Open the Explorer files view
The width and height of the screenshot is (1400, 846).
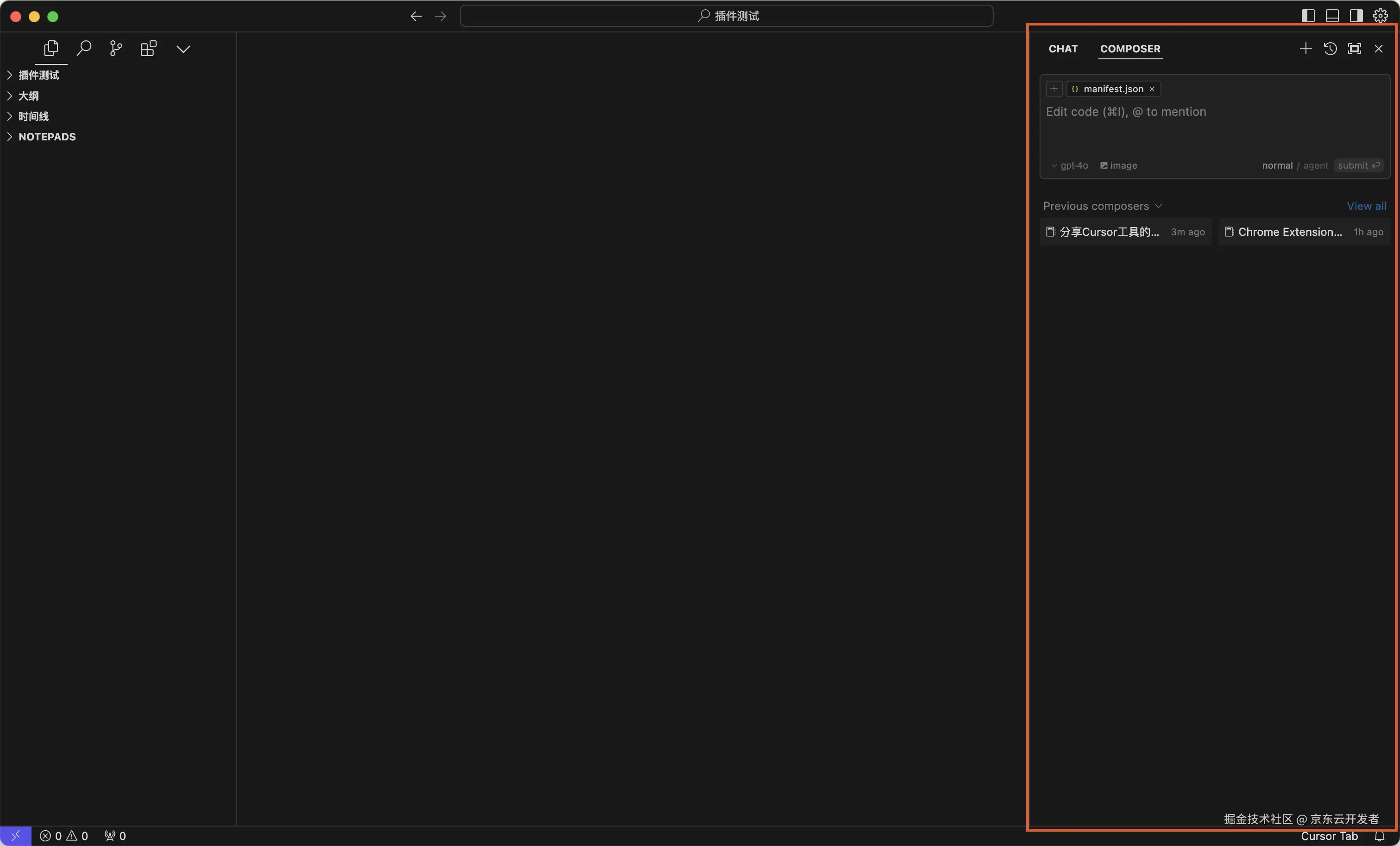51,49
